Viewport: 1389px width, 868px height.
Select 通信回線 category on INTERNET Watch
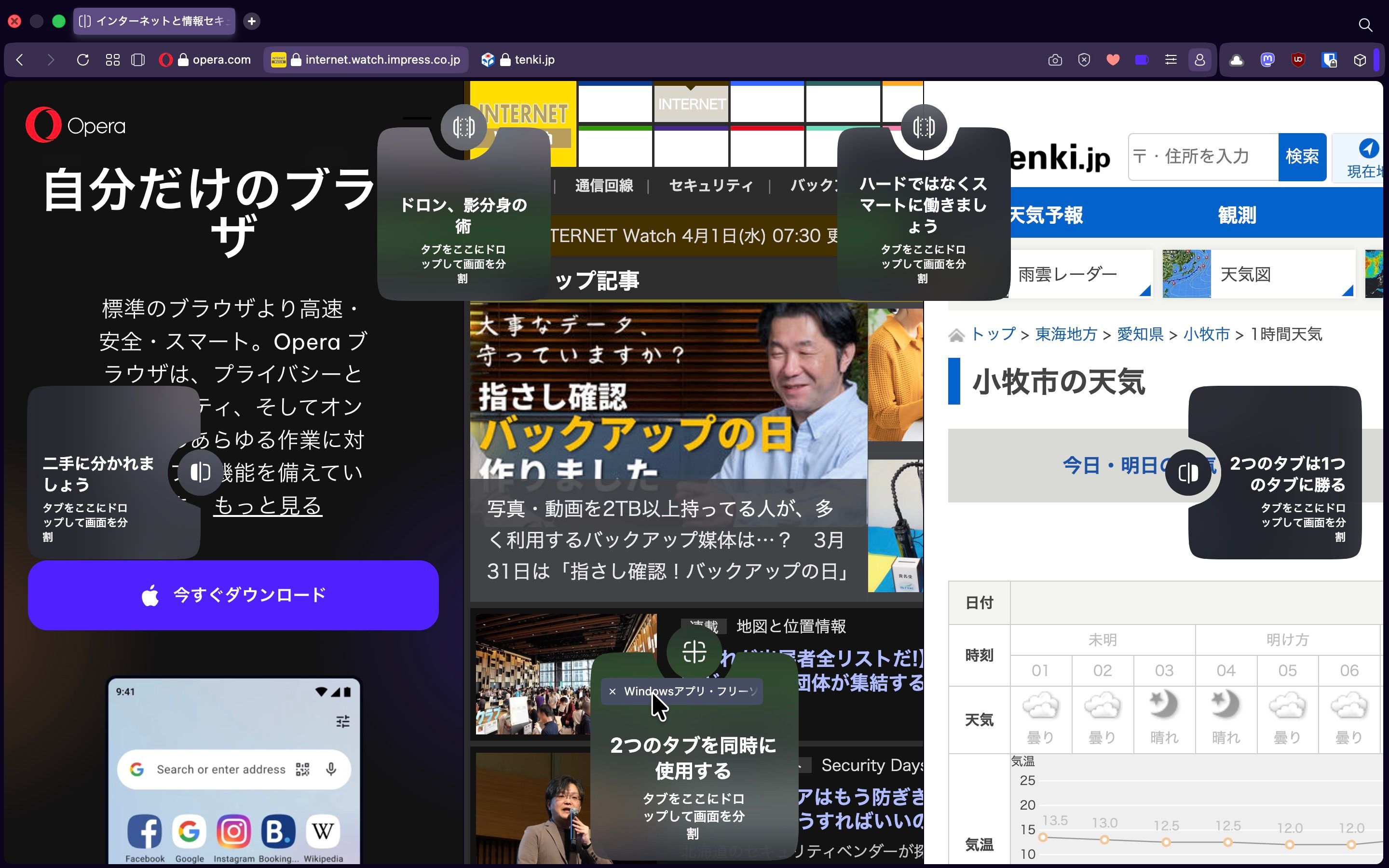(604, 186)
